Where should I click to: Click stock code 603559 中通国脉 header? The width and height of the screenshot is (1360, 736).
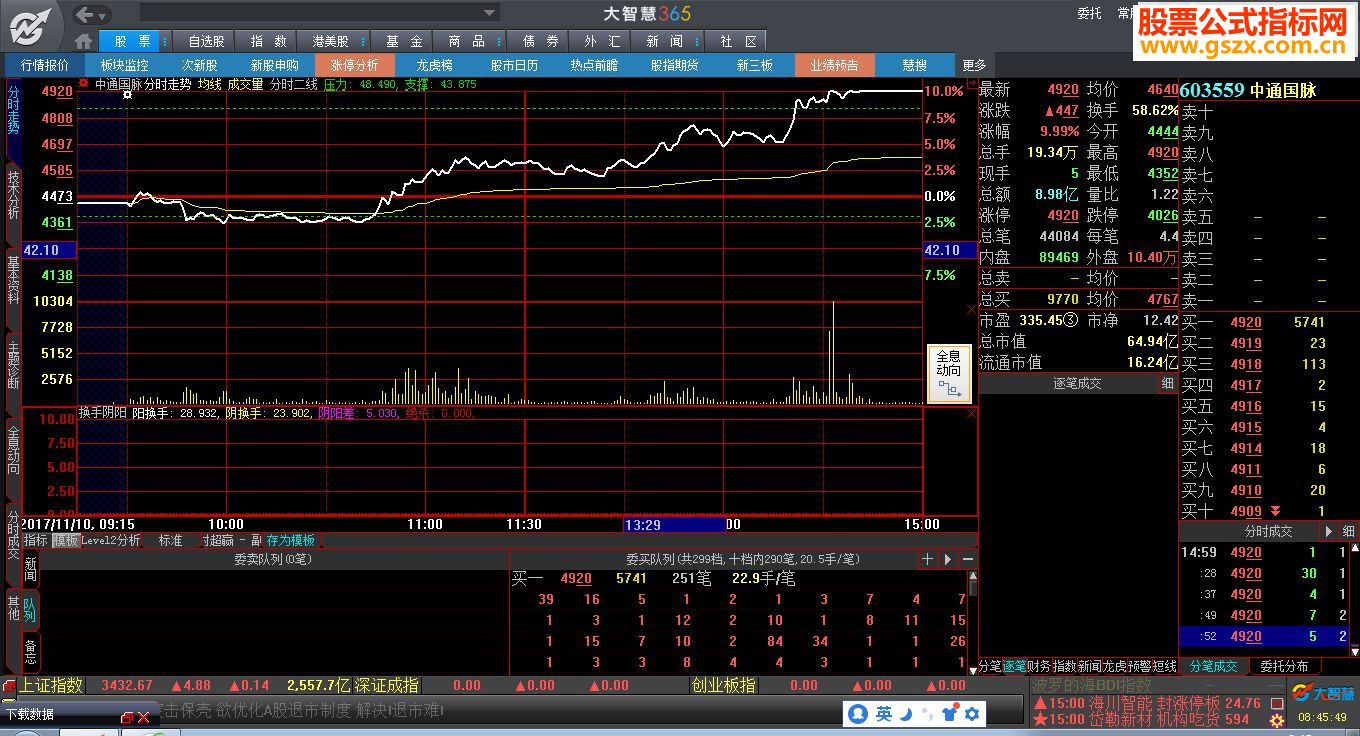1248,90
